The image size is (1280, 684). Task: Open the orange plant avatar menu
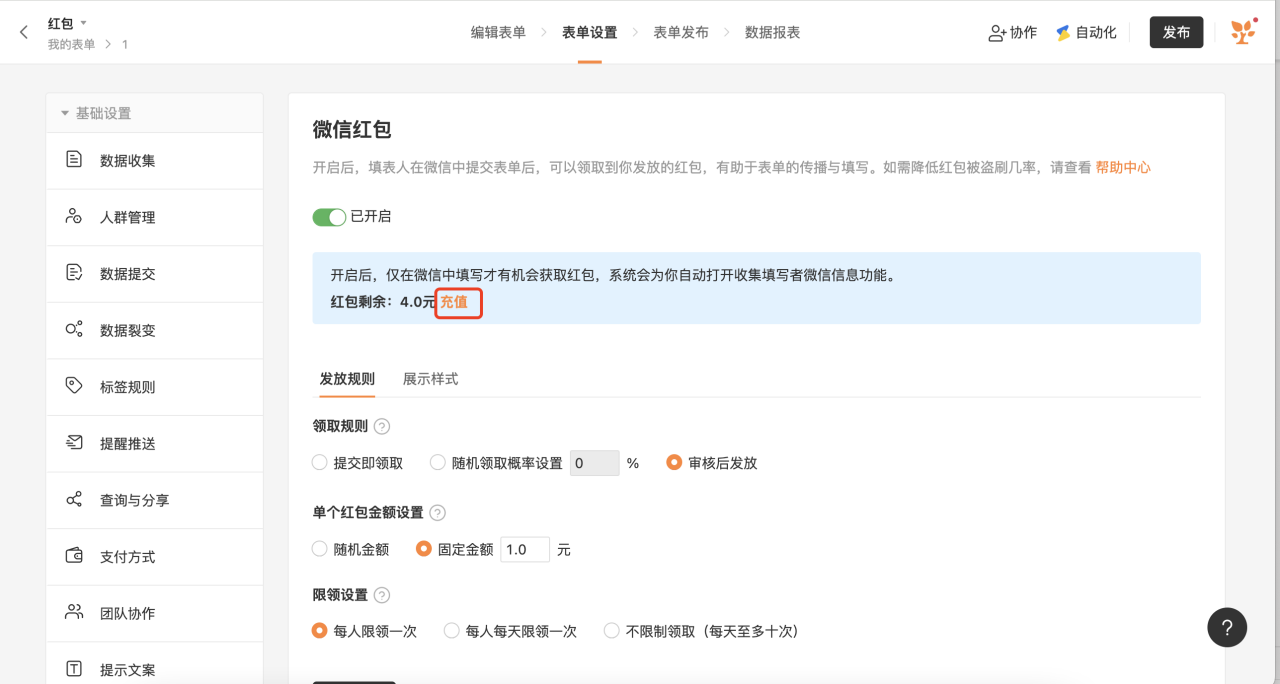(x=1242, y=32)
